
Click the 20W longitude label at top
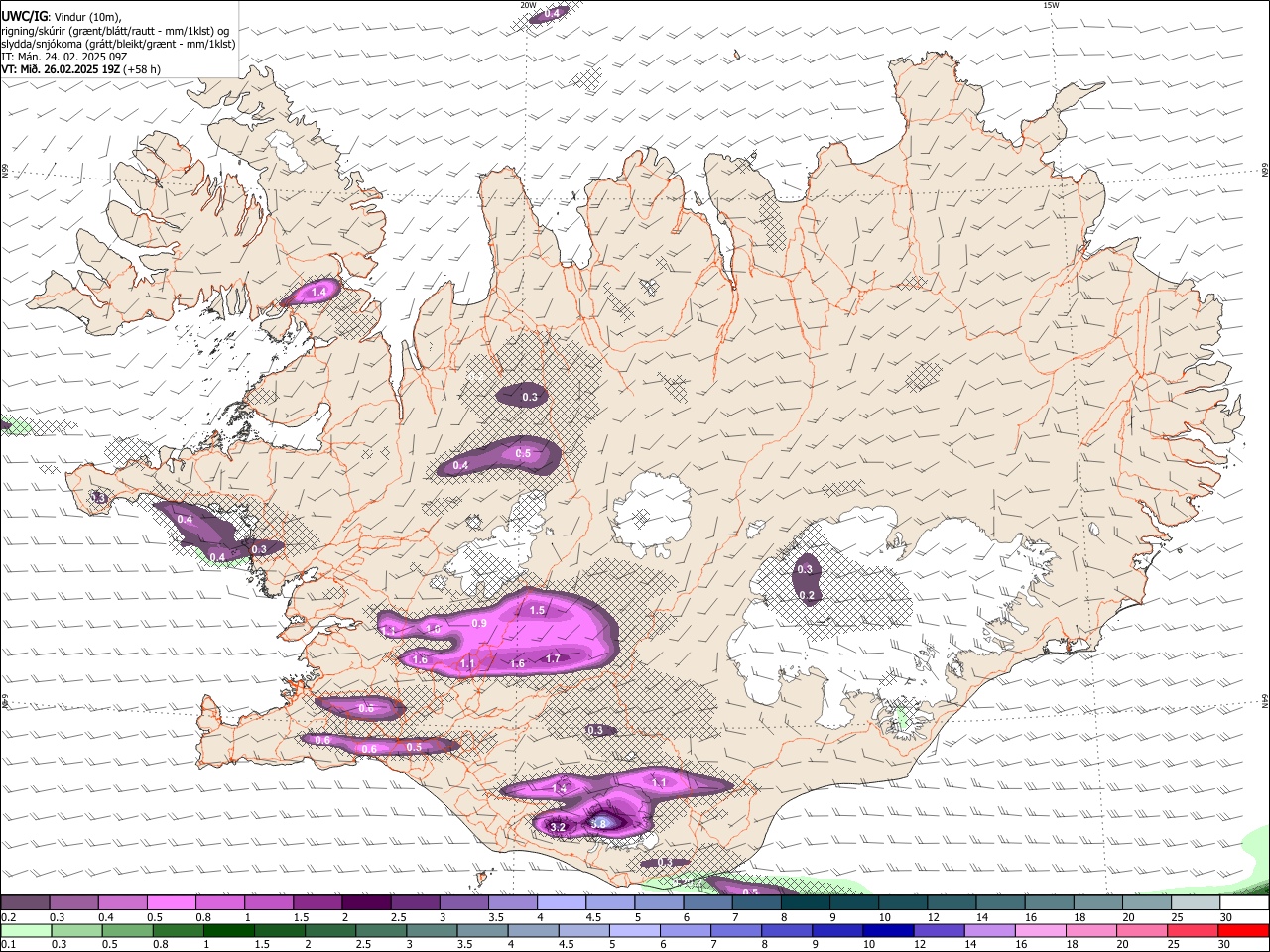click(528, 5)
